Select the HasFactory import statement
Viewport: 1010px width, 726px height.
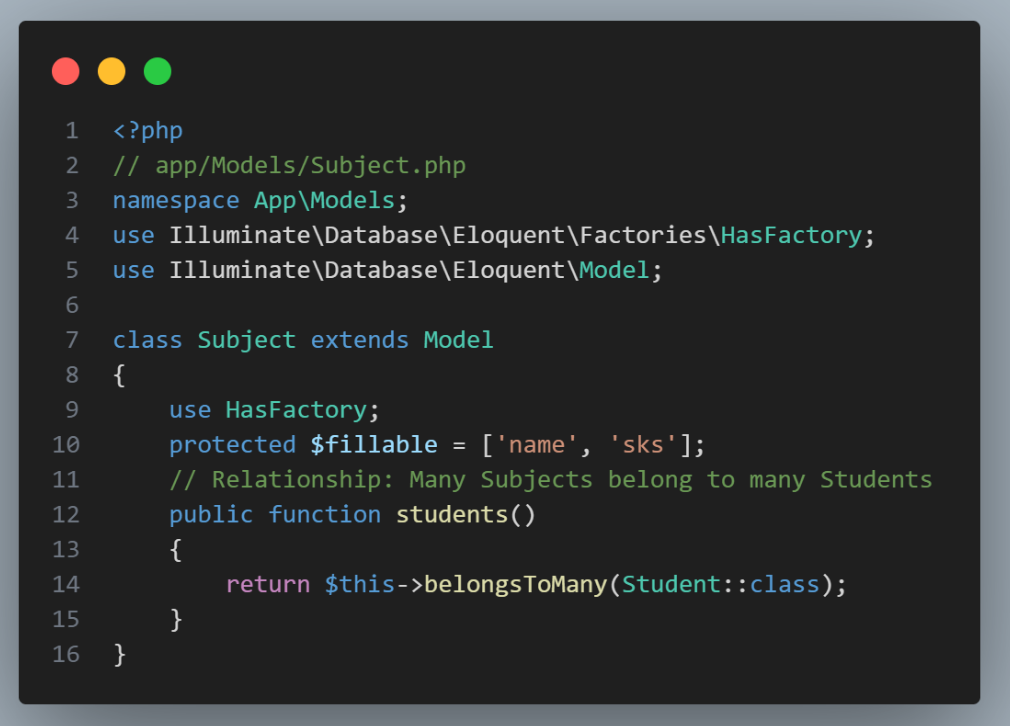[x=489, y=234]
